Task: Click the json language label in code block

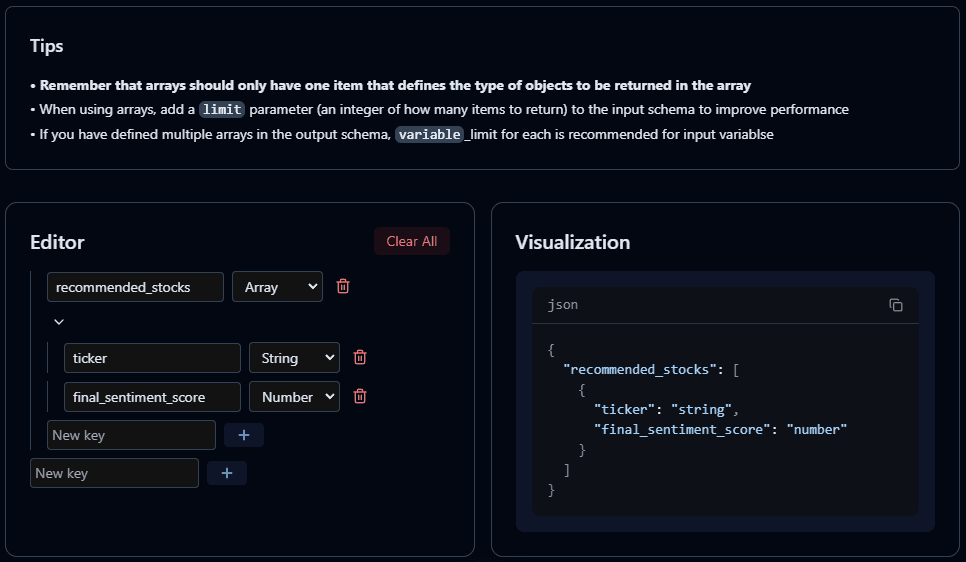Action: pos(563,304)
